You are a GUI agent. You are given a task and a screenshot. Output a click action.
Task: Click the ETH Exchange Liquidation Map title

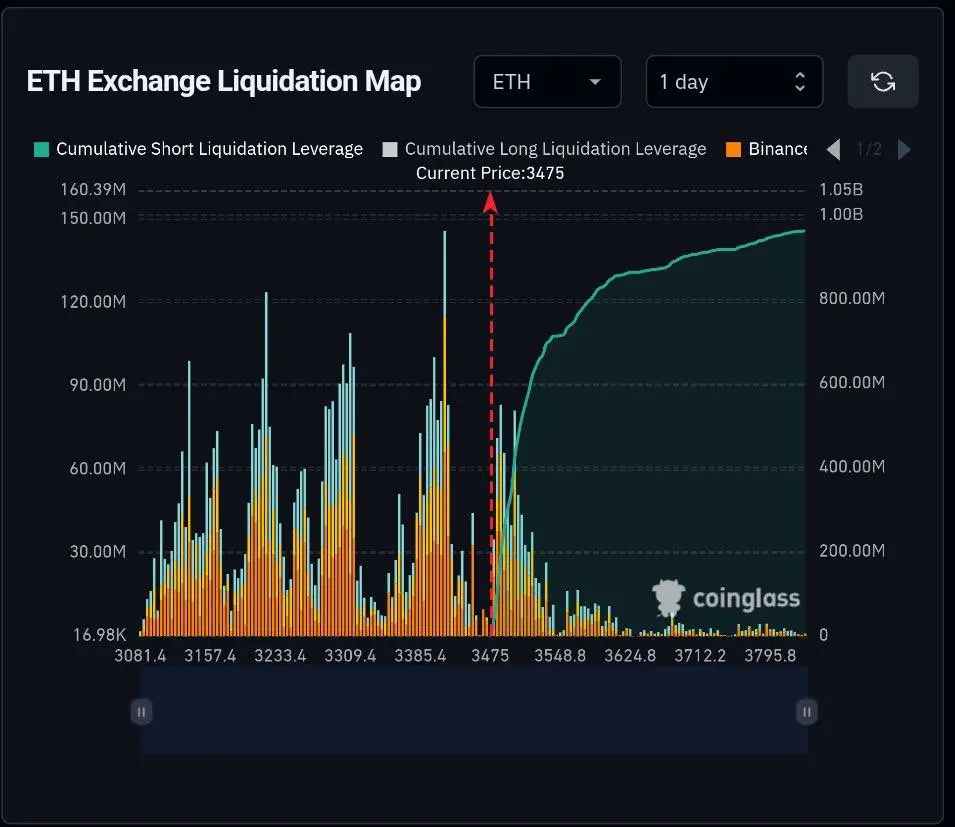click(224, 82)
